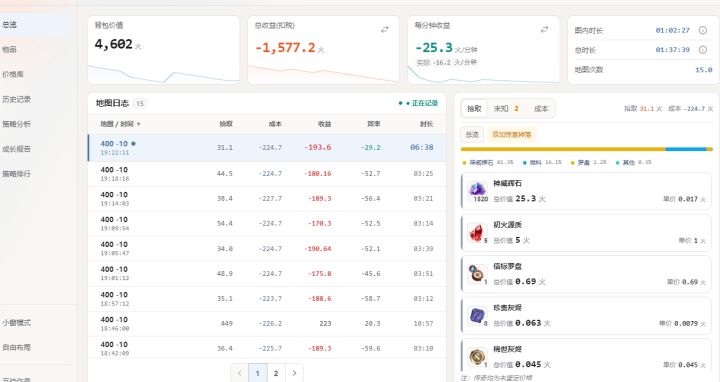Image resolution: width=720 pixels, height=382 pixels.
Task: Click the 地图次数 15.0 value
Action: (703, 70)
